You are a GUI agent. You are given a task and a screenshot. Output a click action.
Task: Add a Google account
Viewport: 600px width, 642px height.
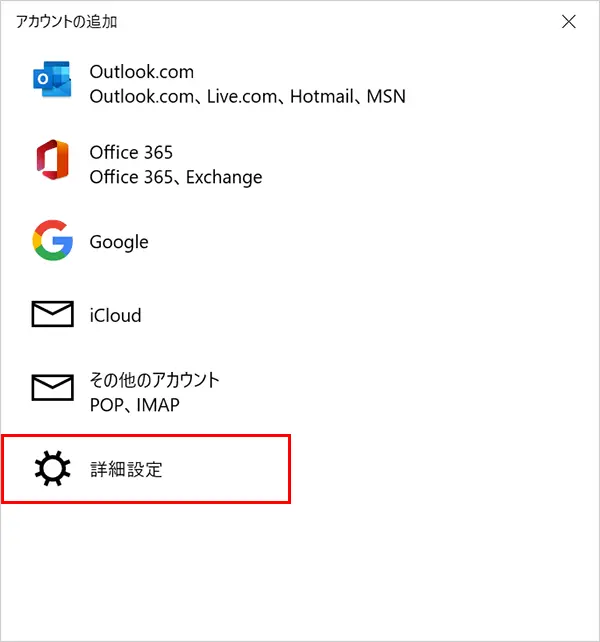tap(300, 241)
